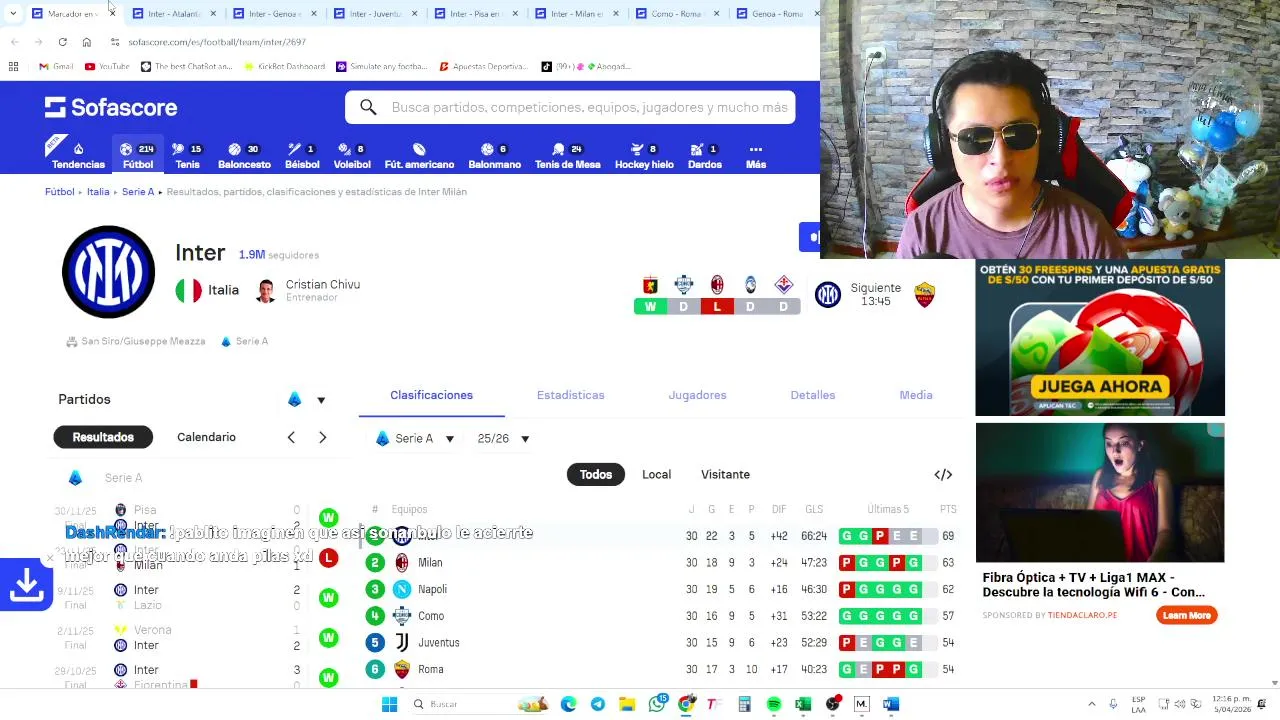Focus the Sofascore search field
Image resolution: width=1280 pixels, height=720 pixels.
pyautogui.click(x=570, y=107)
